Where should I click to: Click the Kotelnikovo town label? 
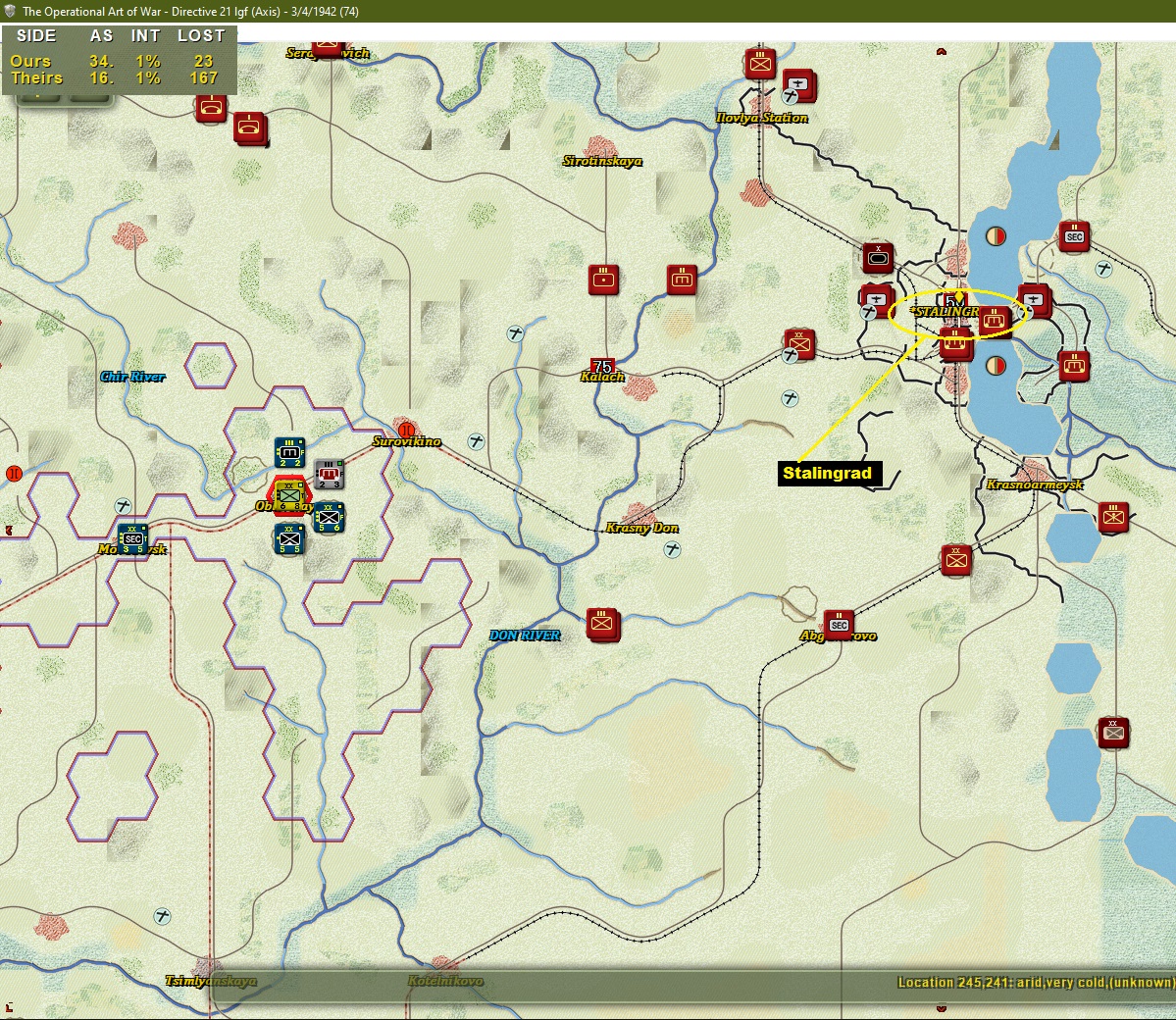coord(445,980)
